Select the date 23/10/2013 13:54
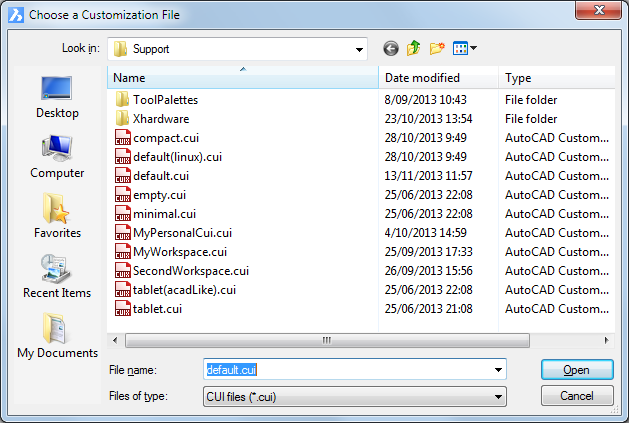Screen dimensions: 629x423 click(x=428, y=119)
